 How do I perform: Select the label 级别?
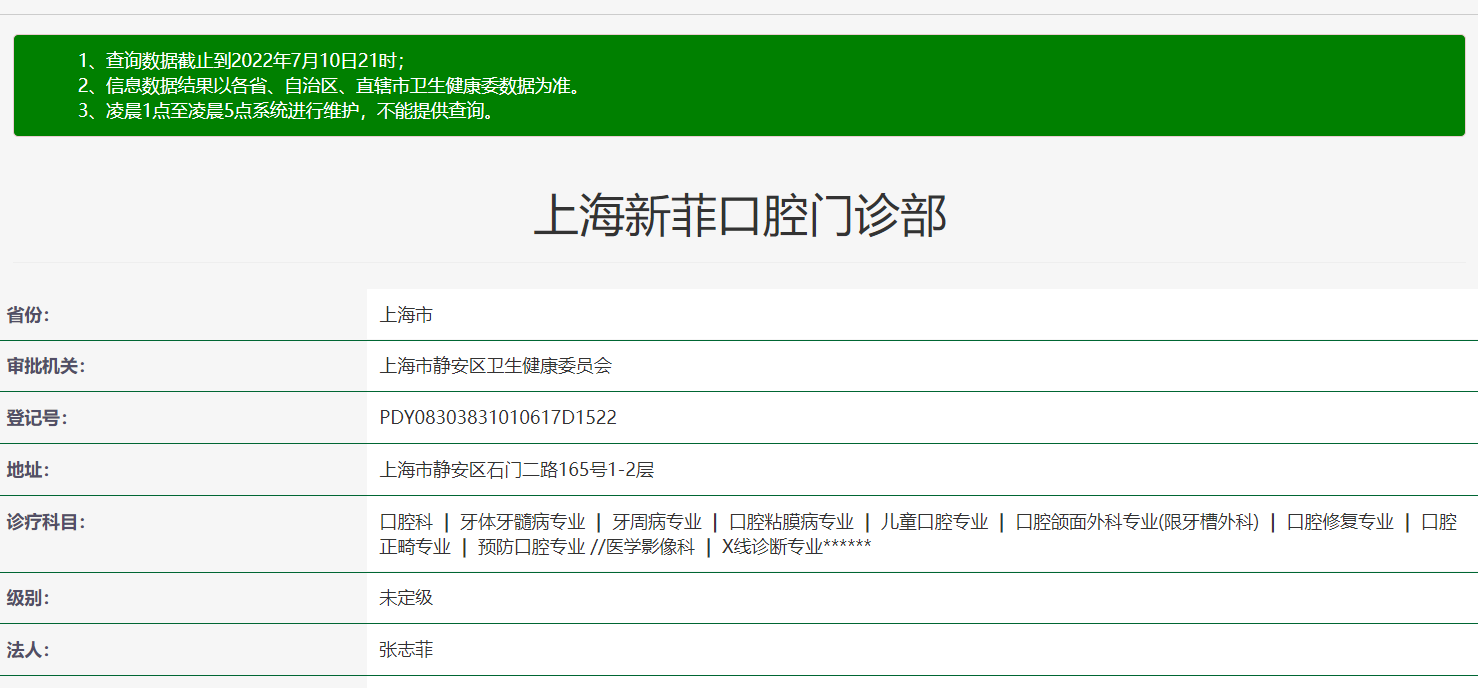tap(28, 599)
